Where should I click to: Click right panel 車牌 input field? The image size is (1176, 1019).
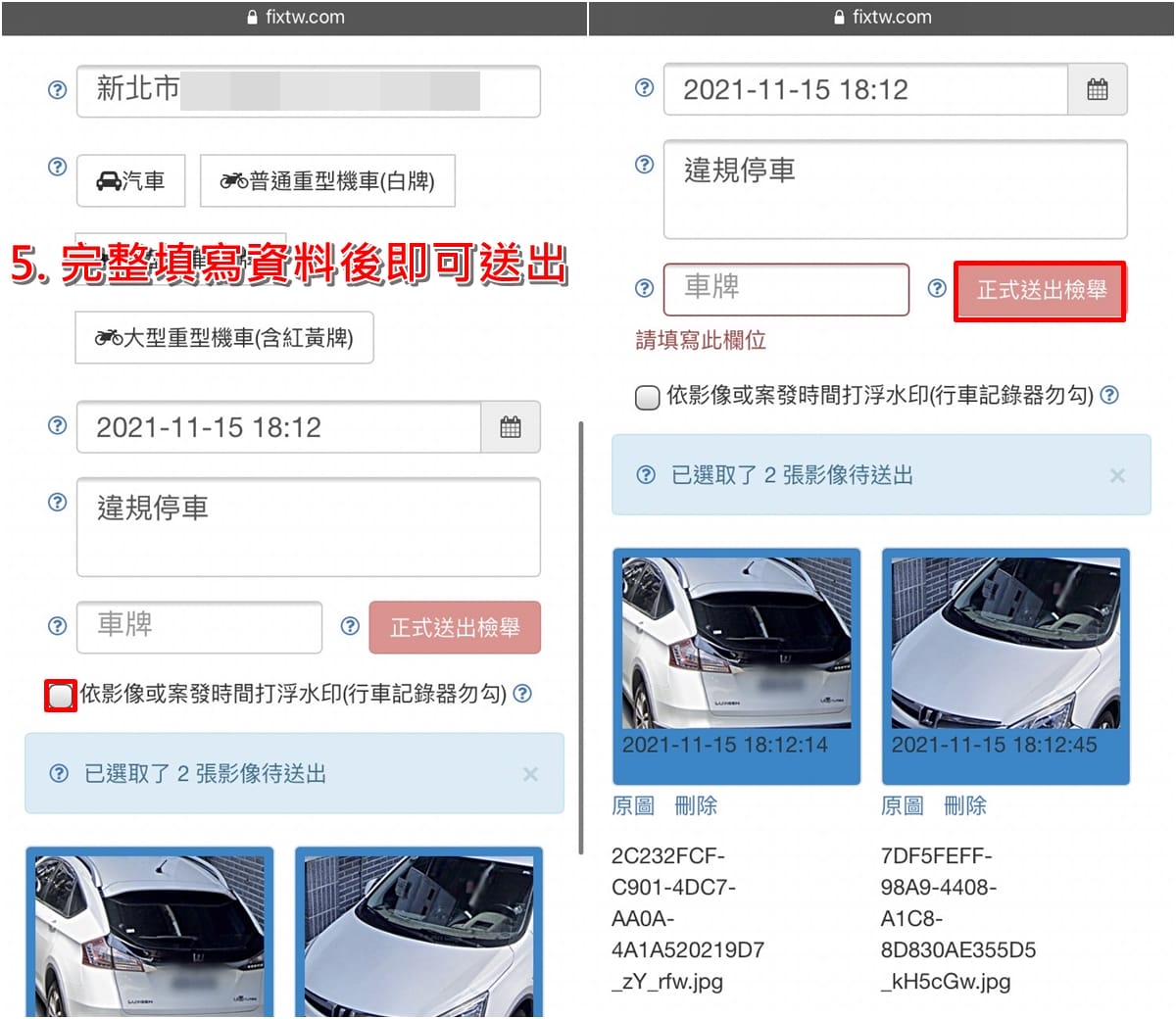tap(787, 289)
